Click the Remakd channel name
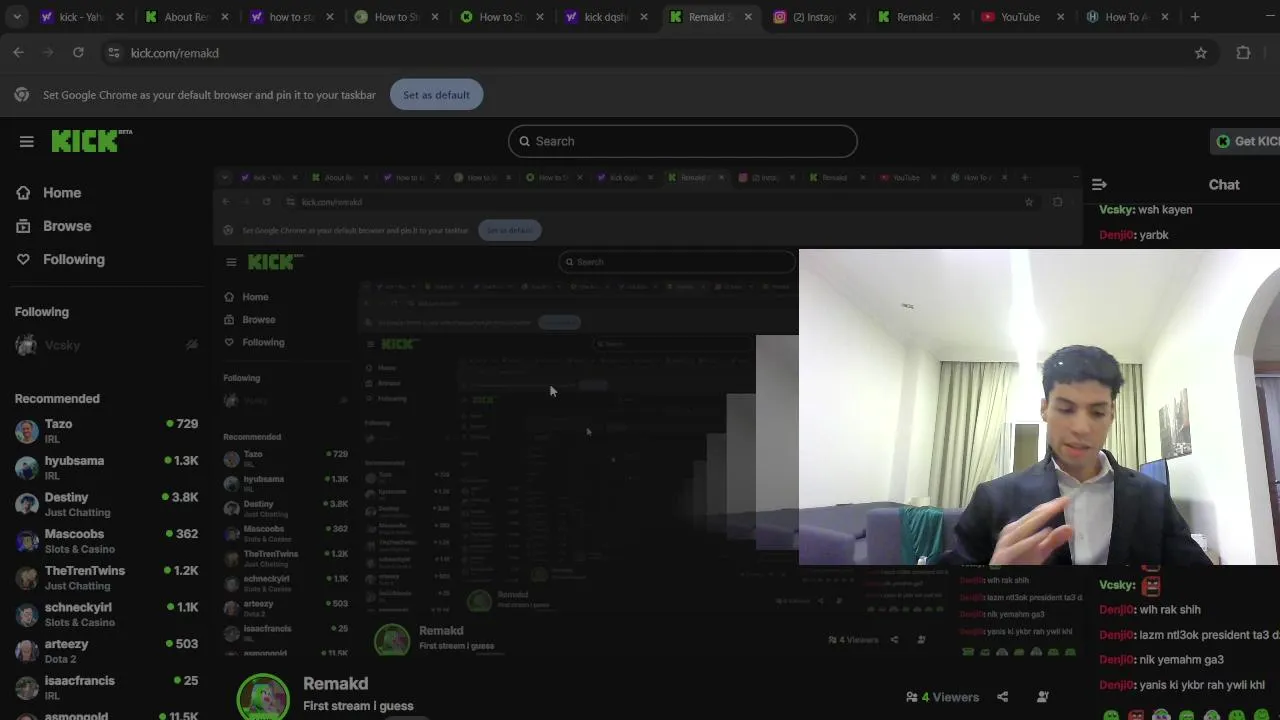This screenshot has width=1280, height=720. 336,683
